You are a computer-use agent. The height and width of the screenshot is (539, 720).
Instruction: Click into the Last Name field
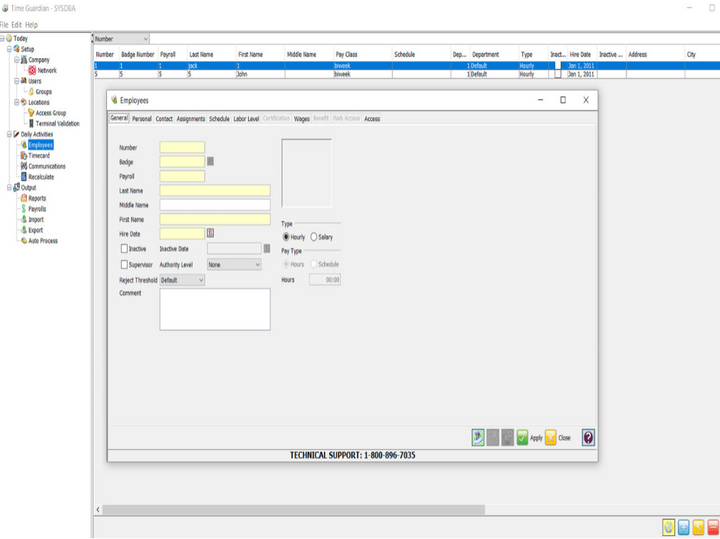[214, 191]
